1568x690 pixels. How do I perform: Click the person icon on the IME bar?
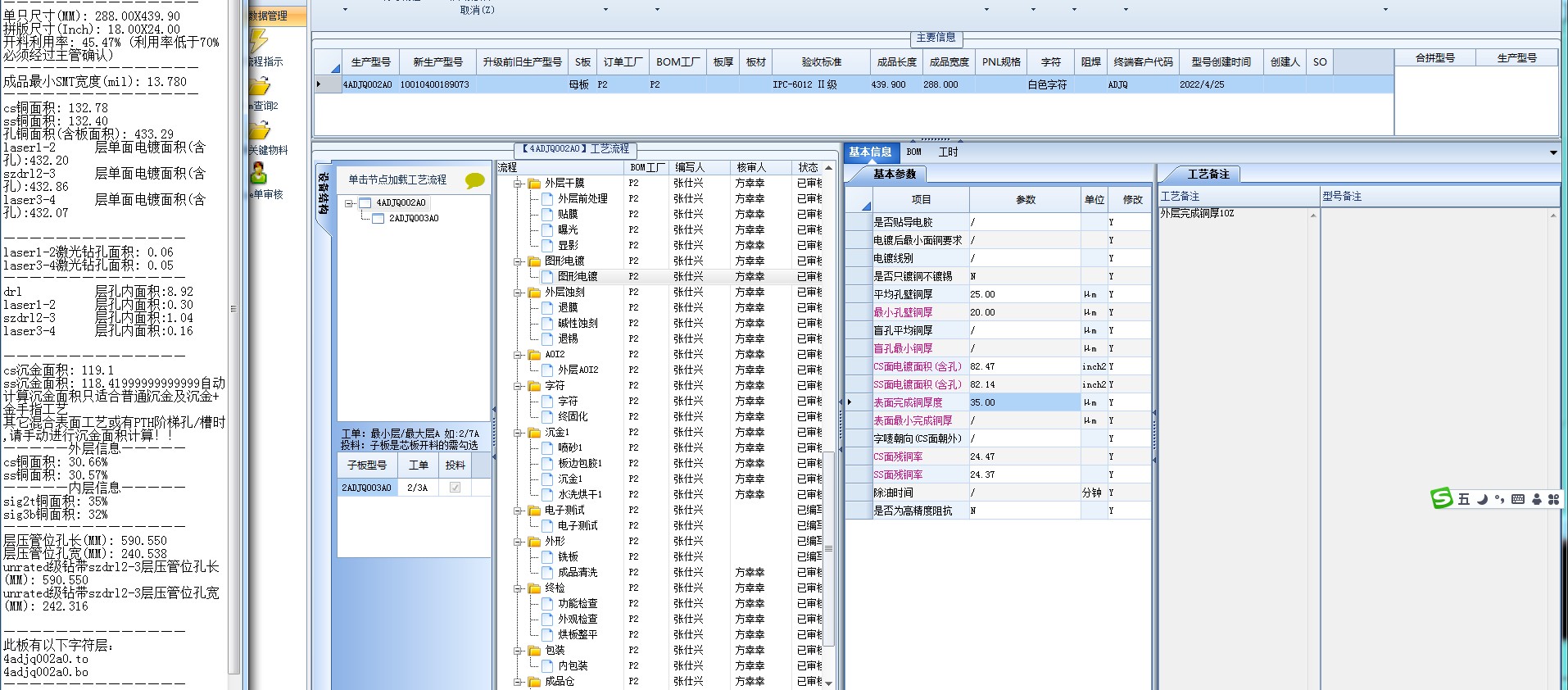pos(1536,499)
